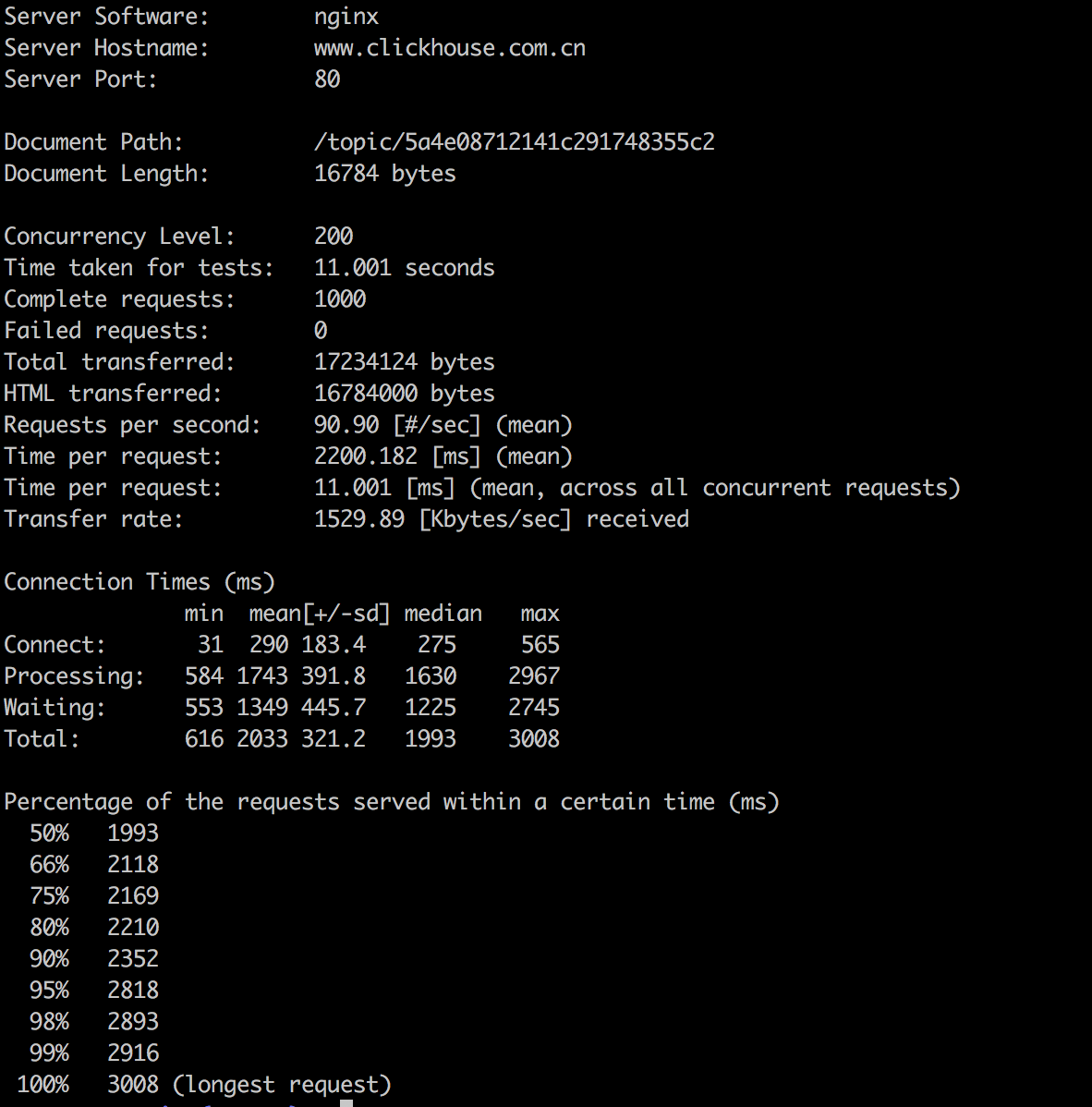Click the Processing row median value 1630
This screenshot has height=1107, width=1092.
click(431, 676)
